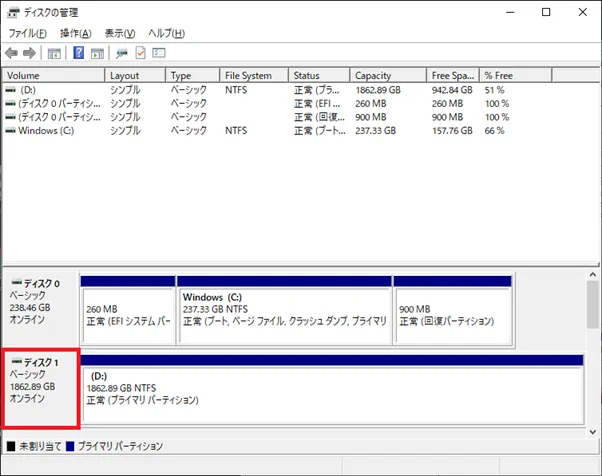This screenshot has width=602, height=476.
Task: Select the (D:) volume row
Action: (x=277, y=90)
